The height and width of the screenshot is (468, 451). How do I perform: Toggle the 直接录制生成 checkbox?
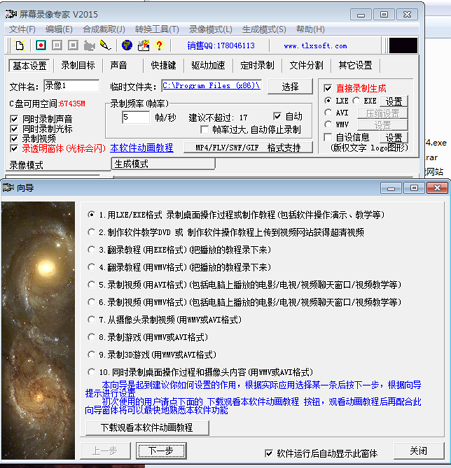coord(328,88)
